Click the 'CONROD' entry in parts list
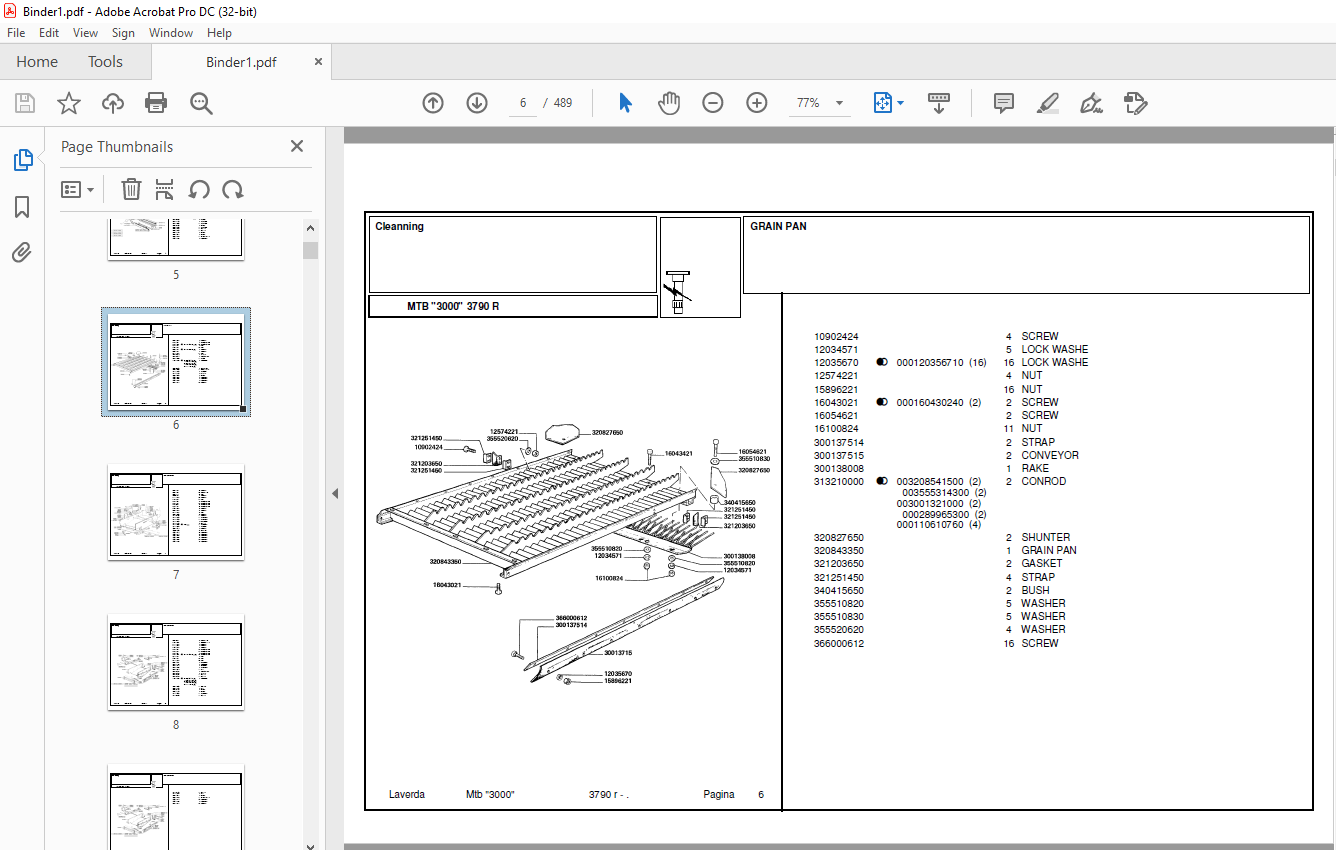Screen dimensions: 1336x850 coord(1044,482)
